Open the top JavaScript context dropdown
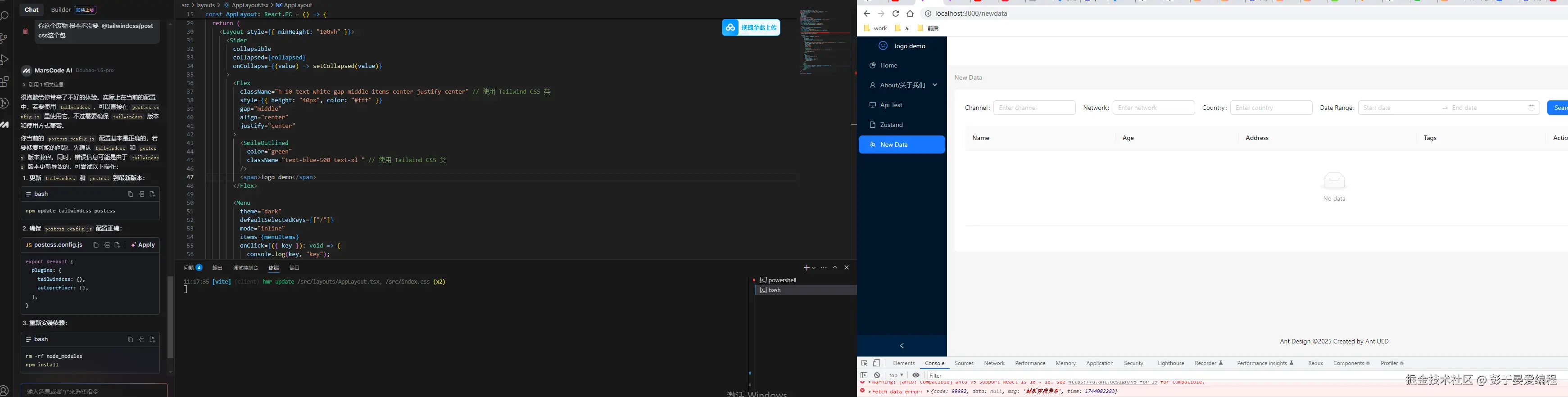Image resolution: width=1568 pixels, height=397 pixels. pos(895,375)
